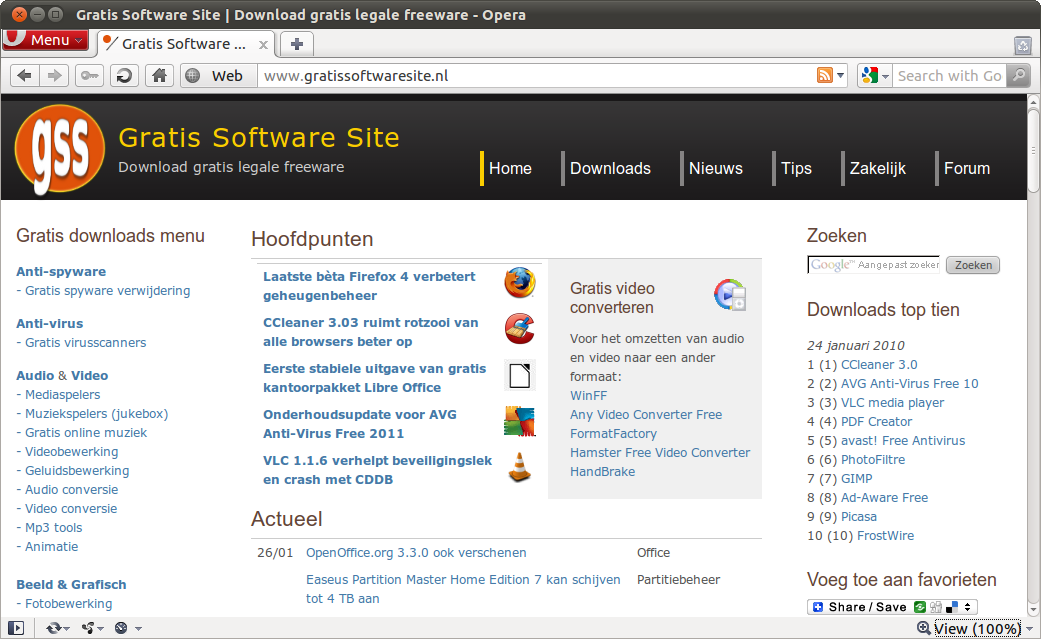This screenshot has height=639, width=1041.
Task: Switch to the Gratis Software tab
Action: [183, 44]
